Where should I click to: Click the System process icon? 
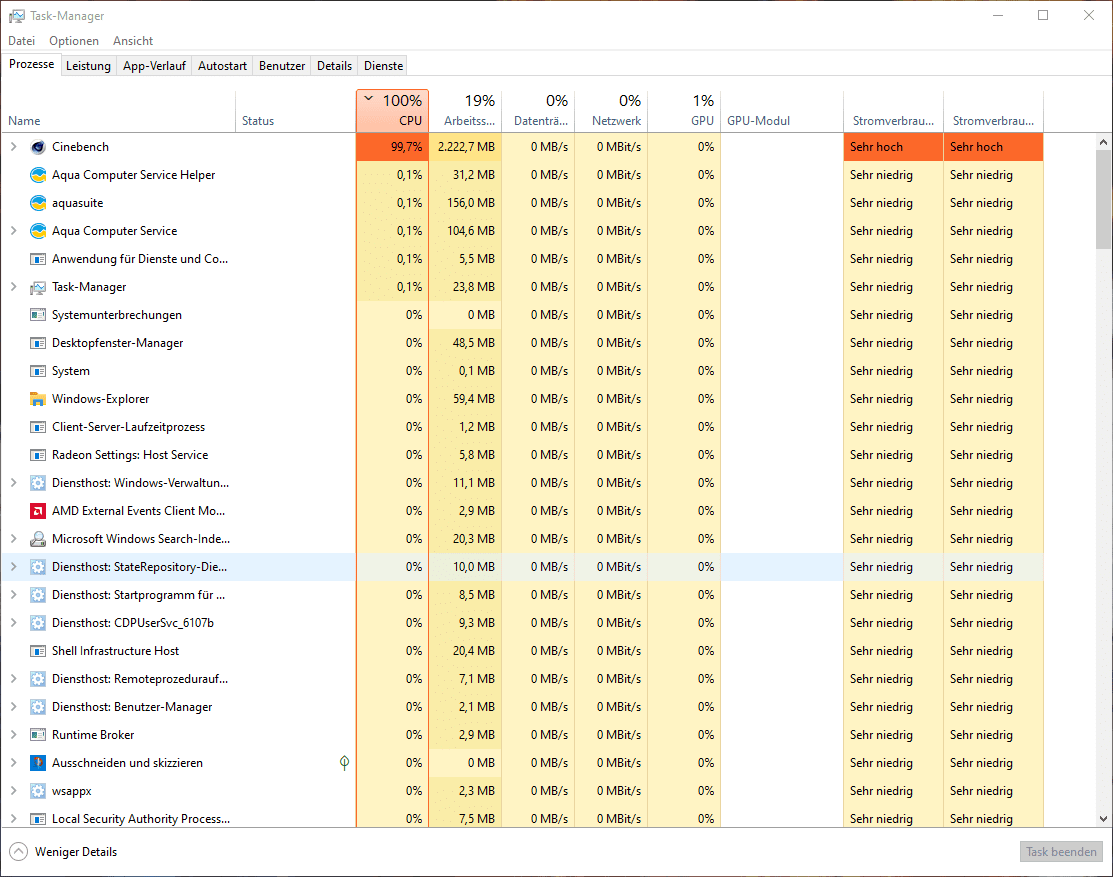pyautogui.click(x=38, y=371)
